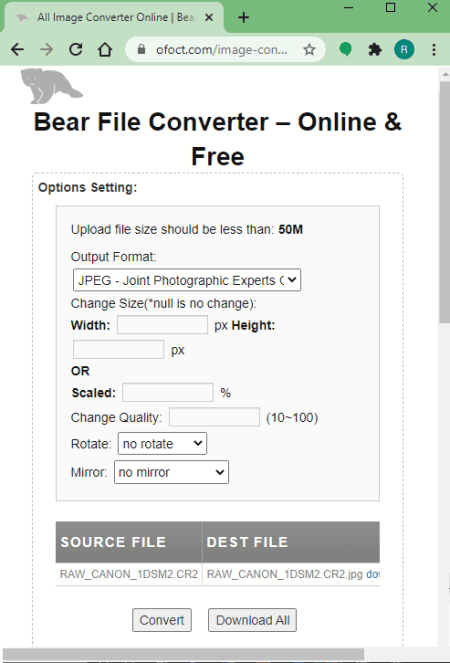Maximize the Chrome window
Image resolution: width=450 pixels, height=663 pixels.
coord(390,8)
